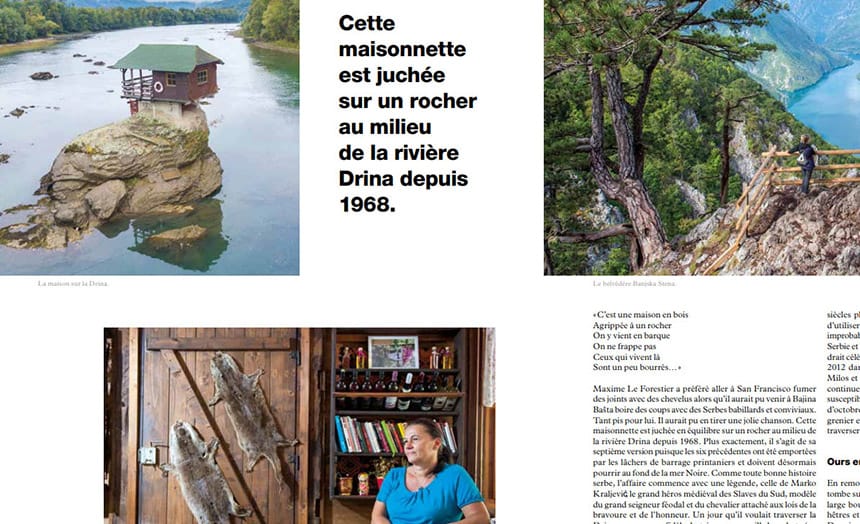Click caption 'Le belvédère Banjska Stena'
The width and height of the screenshot is (860, 524).
tap(635, 284)
